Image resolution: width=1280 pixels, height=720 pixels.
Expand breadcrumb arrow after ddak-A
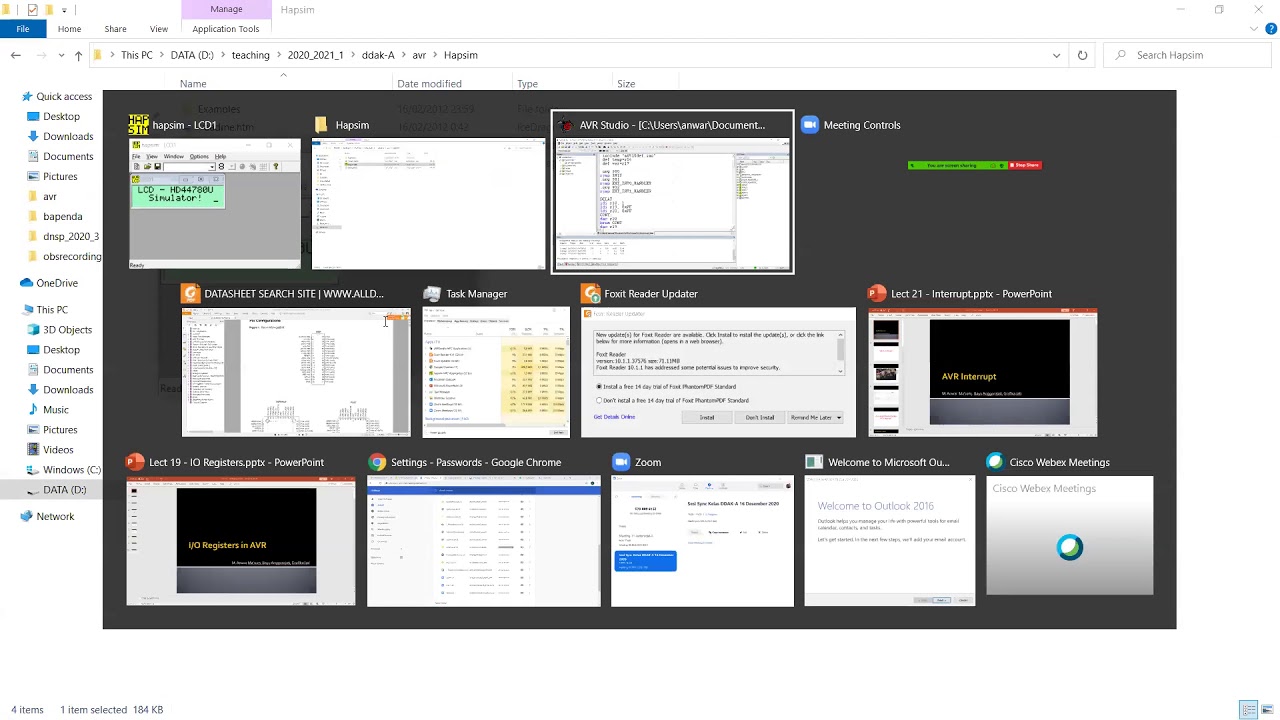[x=403, y=55]
